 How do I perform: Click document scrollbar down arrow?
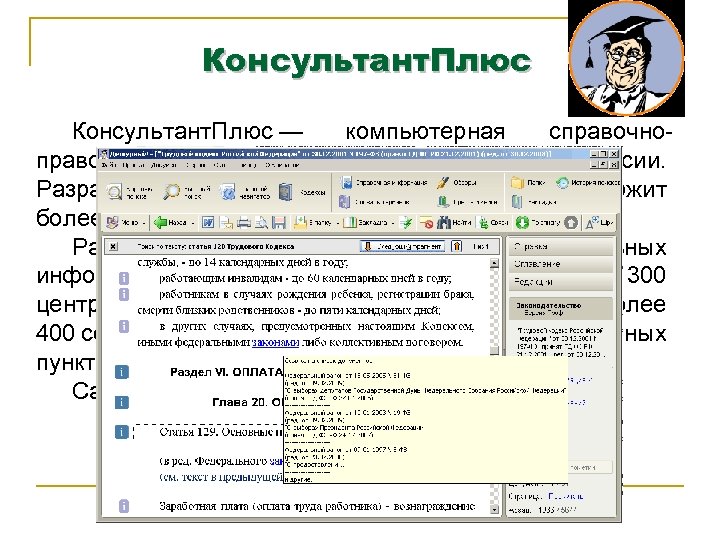tap(494, 510)
